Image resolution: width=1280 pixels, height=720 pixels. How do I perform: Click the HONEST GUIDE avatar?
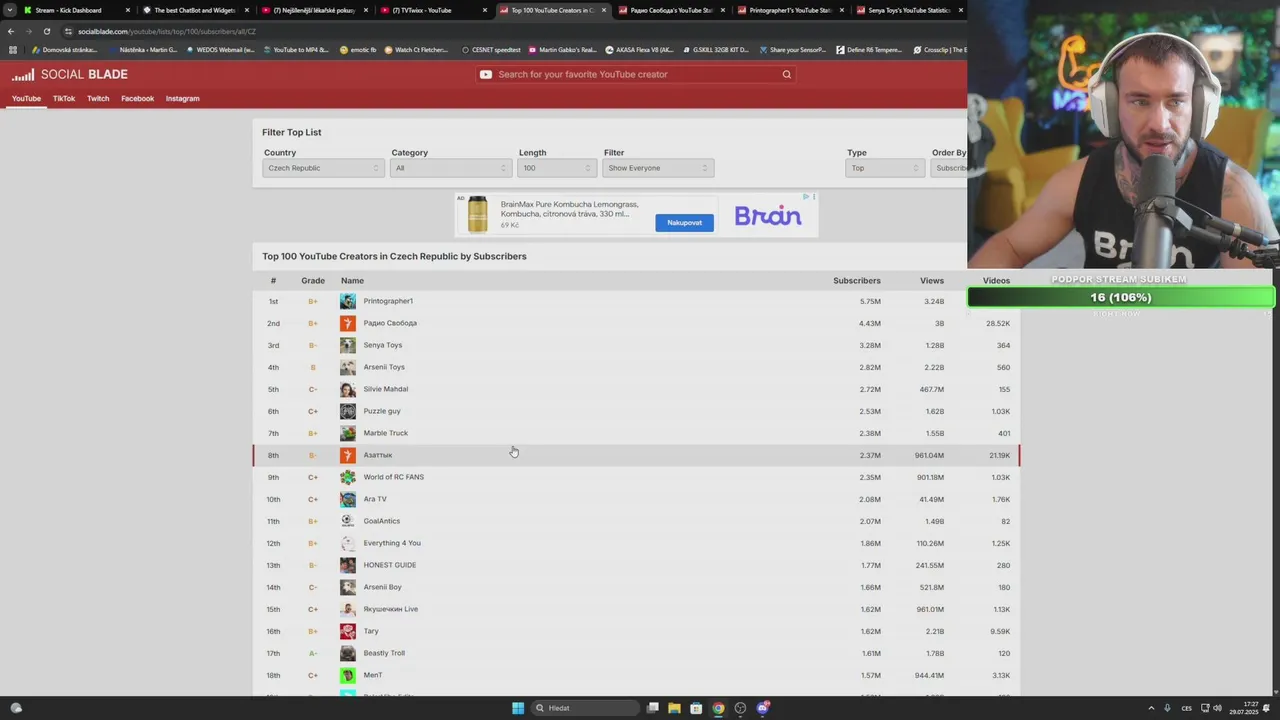pyautogui.click(x=348, y=565)
